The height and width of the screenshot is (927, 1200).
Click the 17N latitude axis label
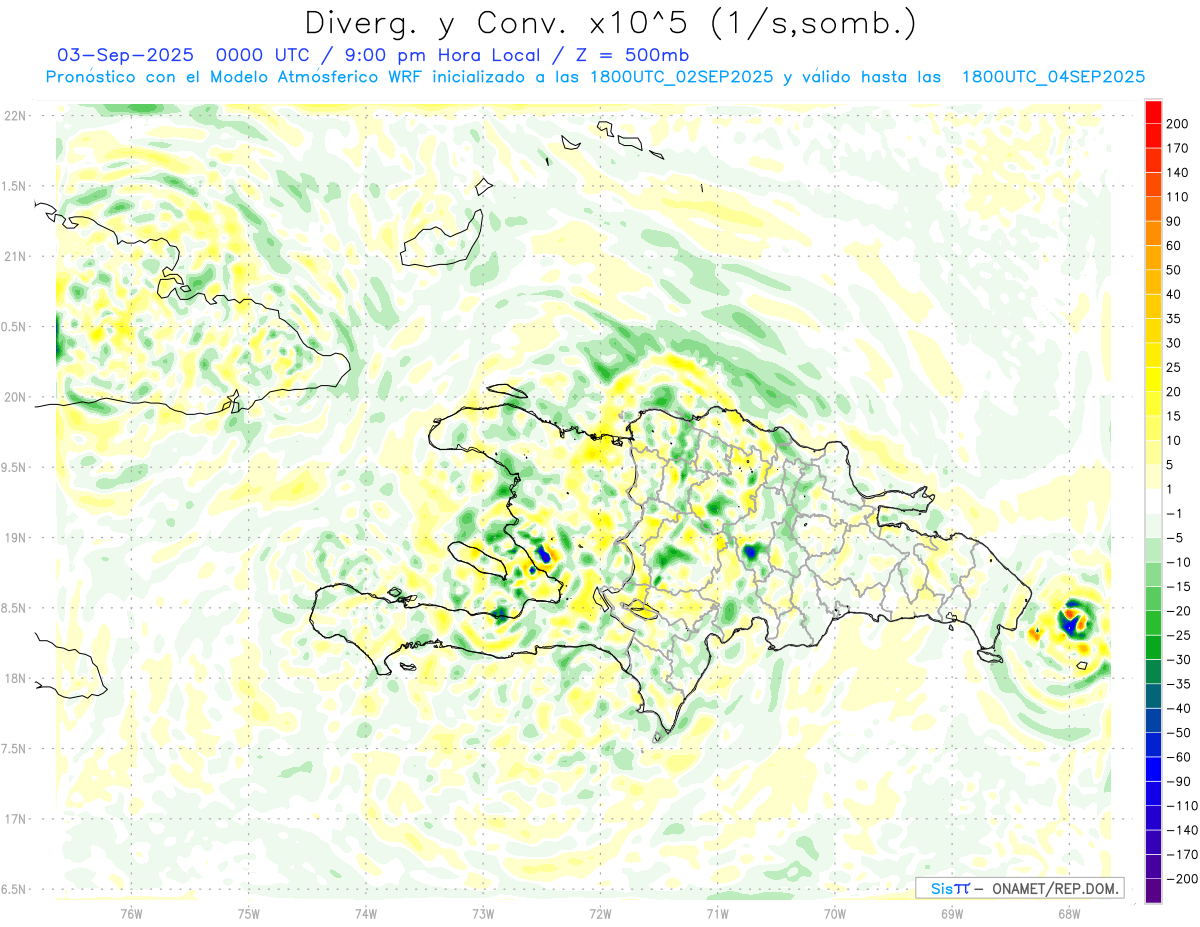pyautogui.click(x=15, y=819)
